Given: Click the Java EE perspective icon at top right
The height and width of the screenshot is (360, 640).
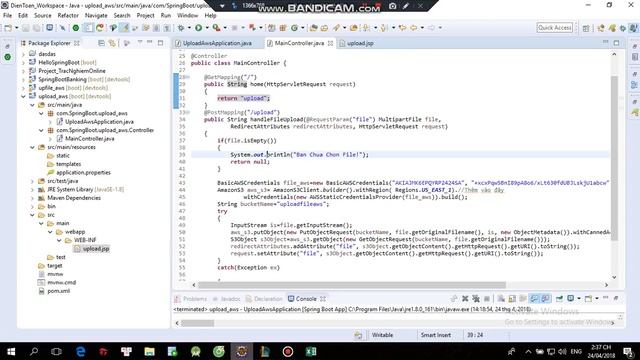Looking at the screenshot, I should click(x=601, y=28).
